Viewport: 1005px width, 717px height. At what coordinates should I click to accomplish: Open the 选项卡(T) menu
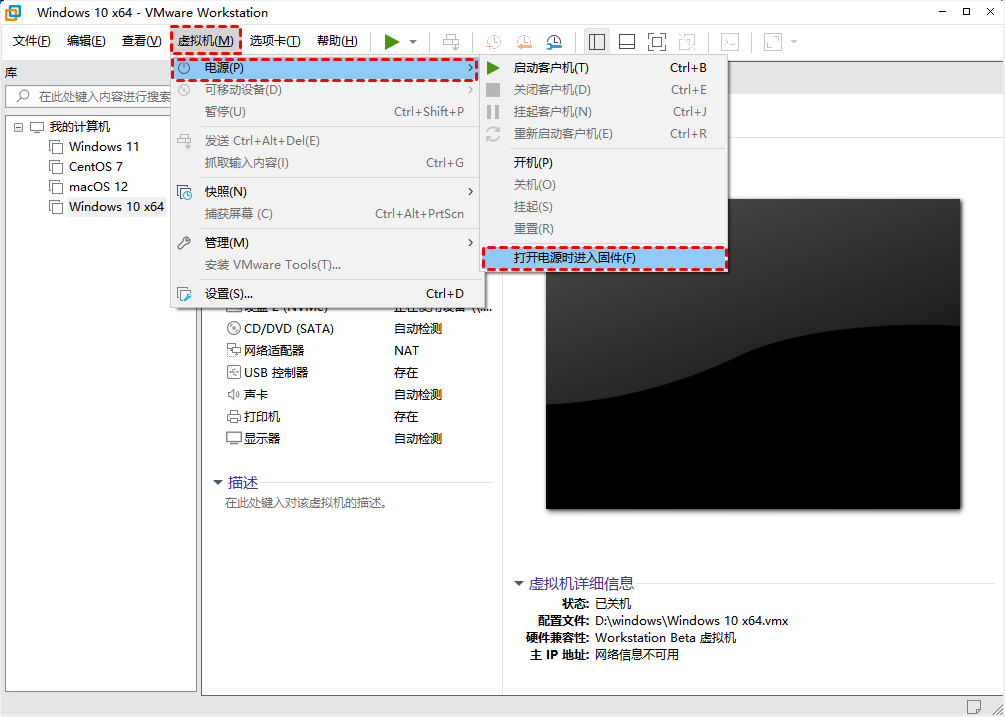pos(275,41)
